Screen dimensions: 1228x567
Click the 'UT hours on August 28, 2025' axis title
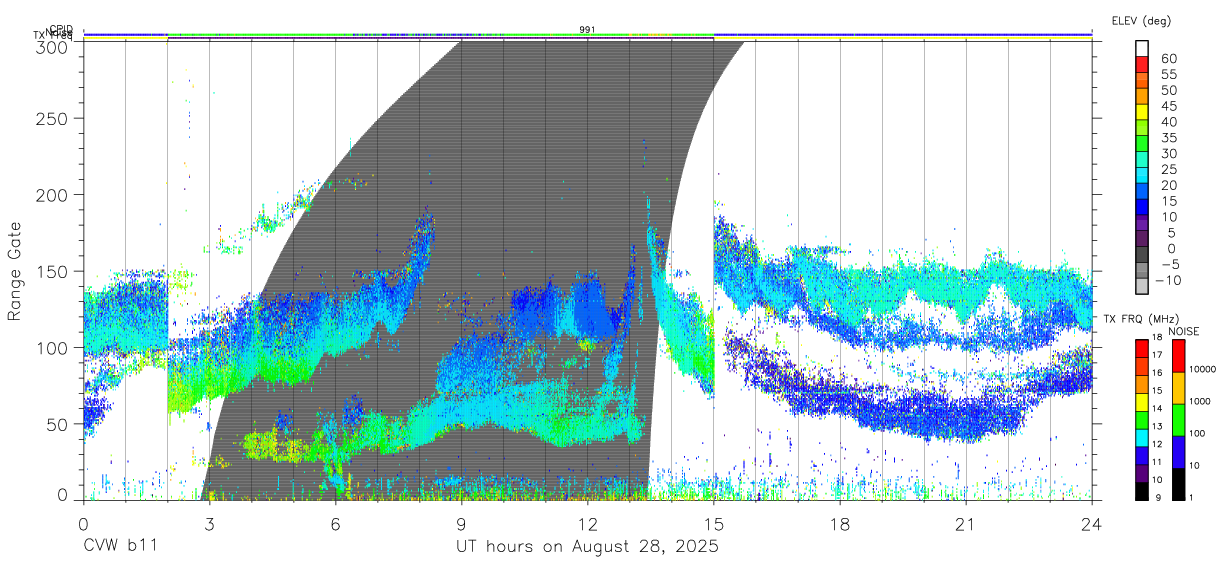point(587,547)
